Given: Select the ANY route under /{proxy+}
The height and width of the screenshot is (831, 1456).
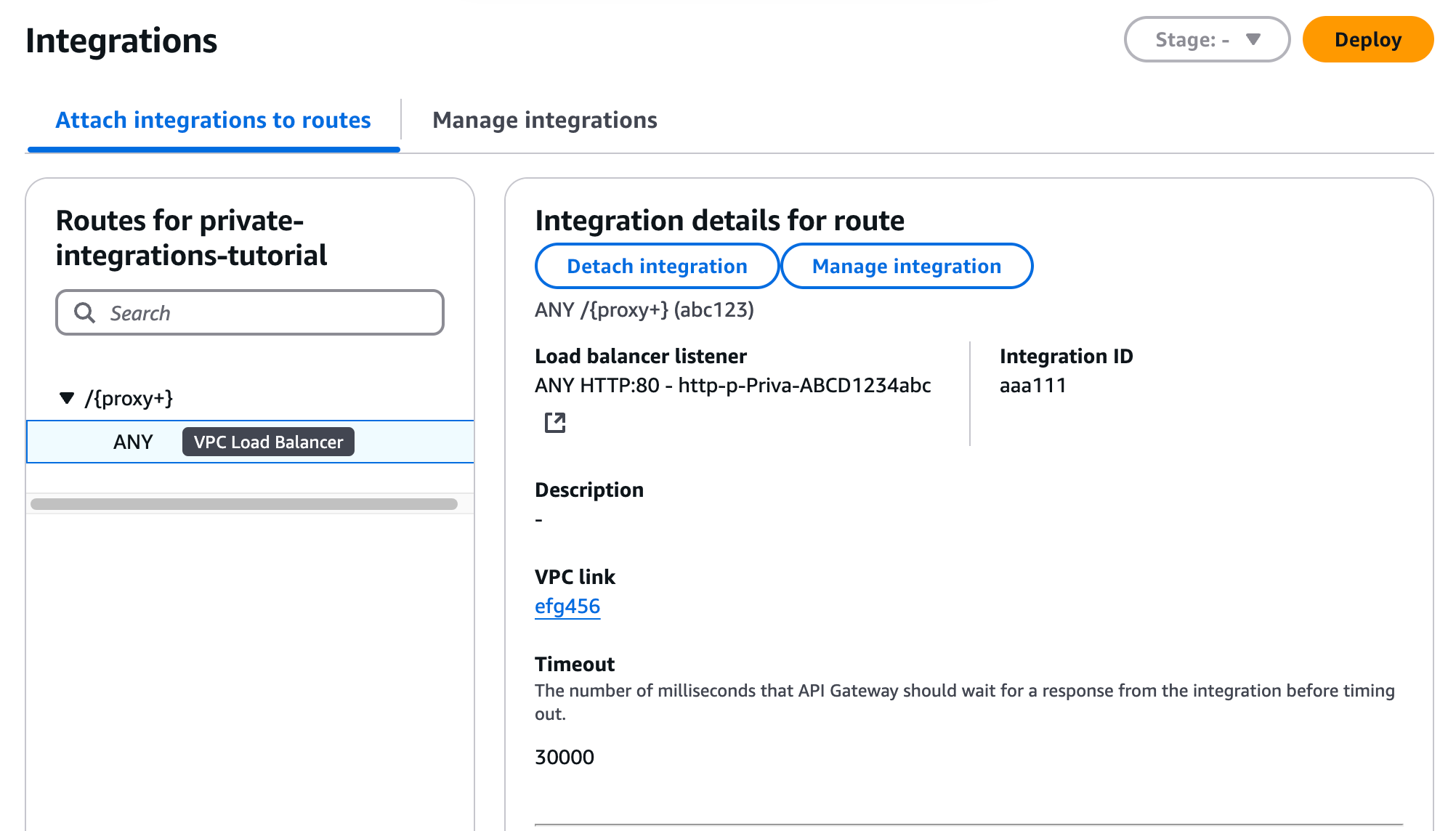Looking at the screenshot, I should coord(134,441).
